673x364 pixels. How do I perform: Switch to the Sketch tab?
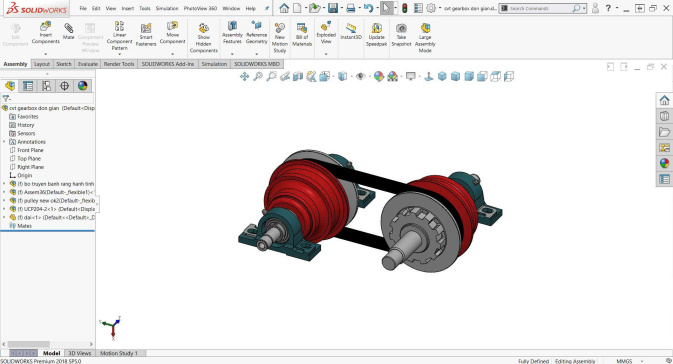[x=64, y=64]
